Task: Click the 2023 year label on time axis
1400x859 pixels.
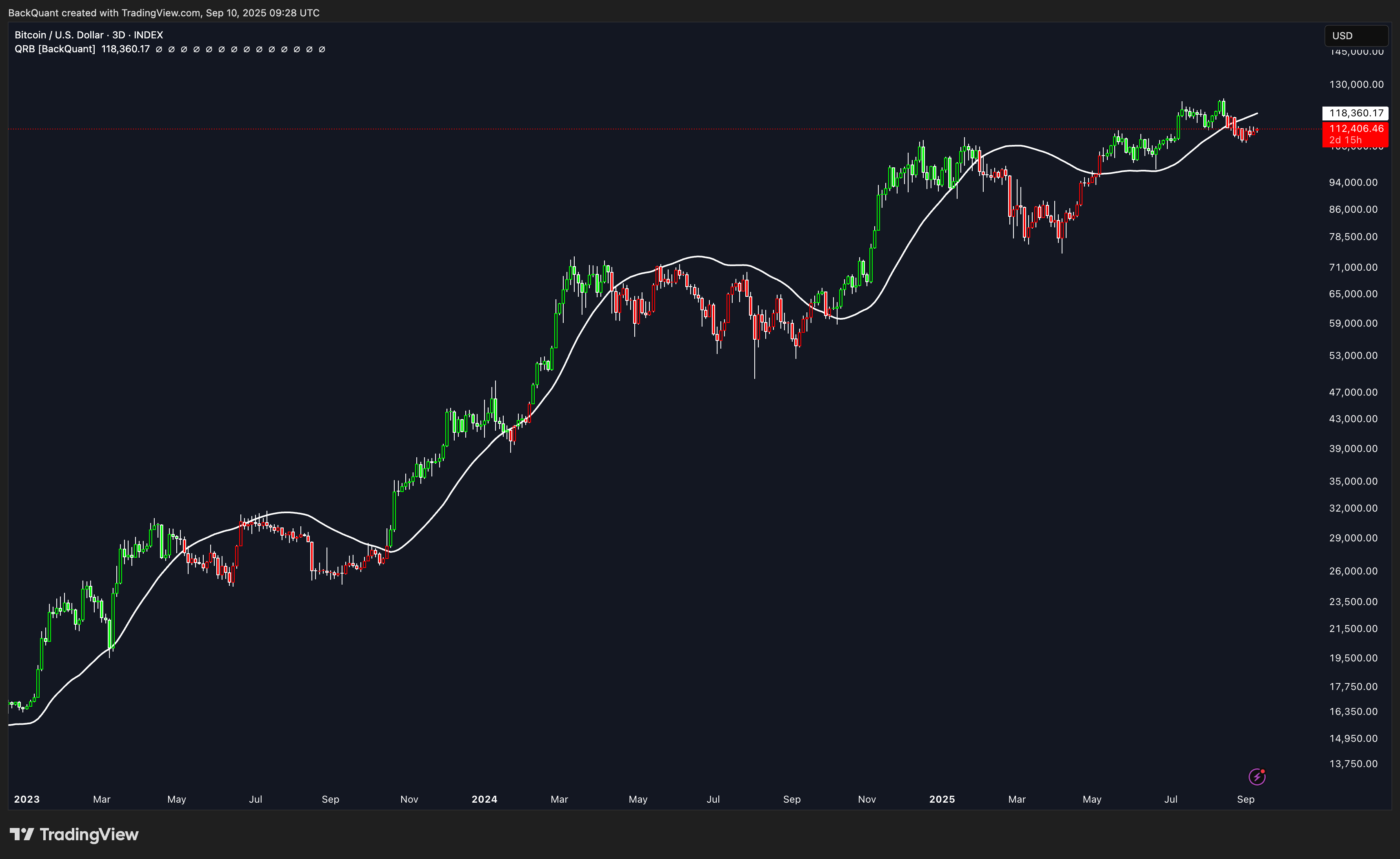Action: point(27,799)
